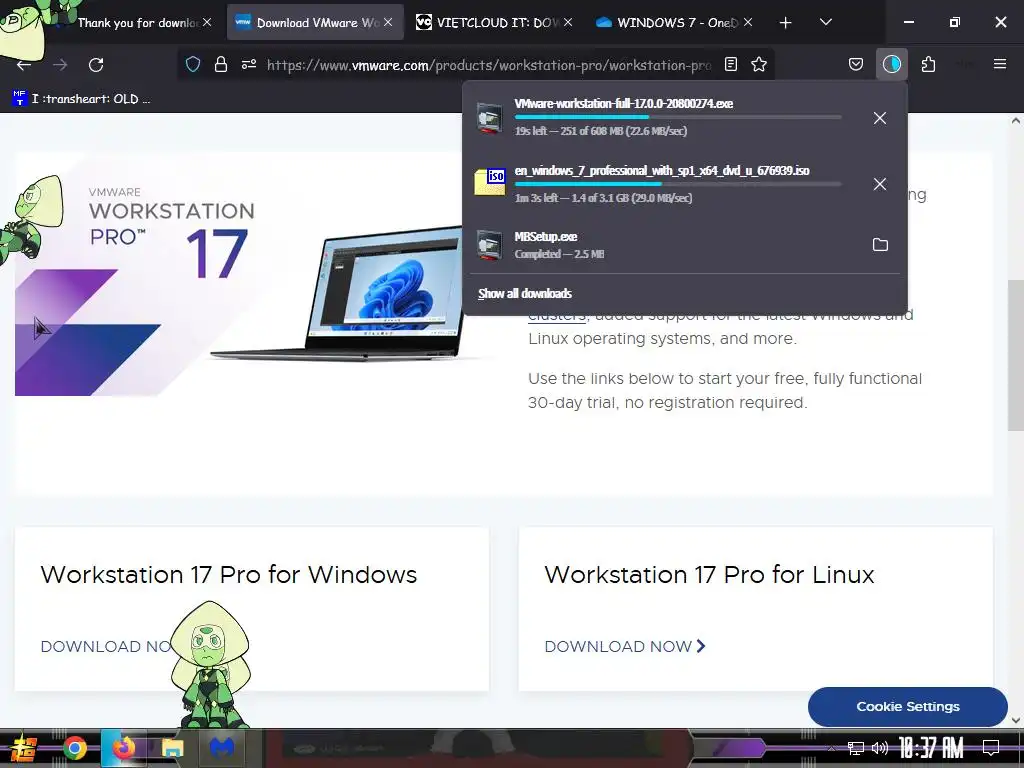Image resolution: width=1024 pixels, height=768 pixels.
Task: Open Cookie Settings
Action: coord(908,707)
